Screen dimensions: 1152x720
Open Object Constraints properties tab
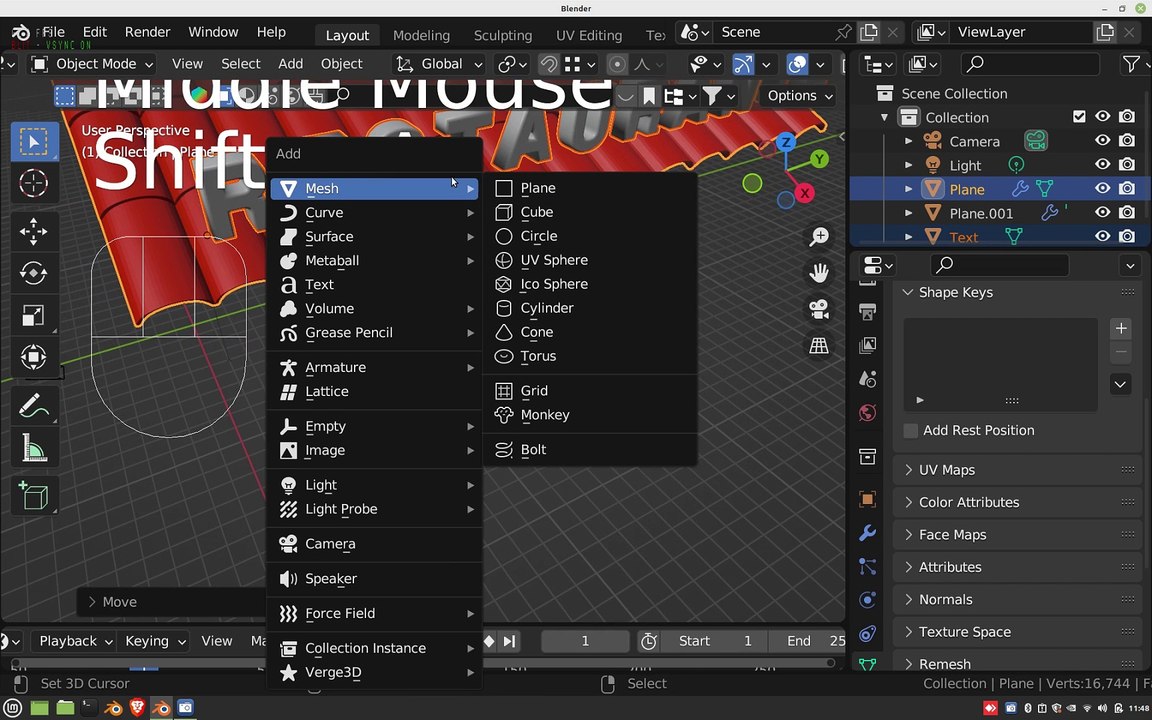pos(867,633)
